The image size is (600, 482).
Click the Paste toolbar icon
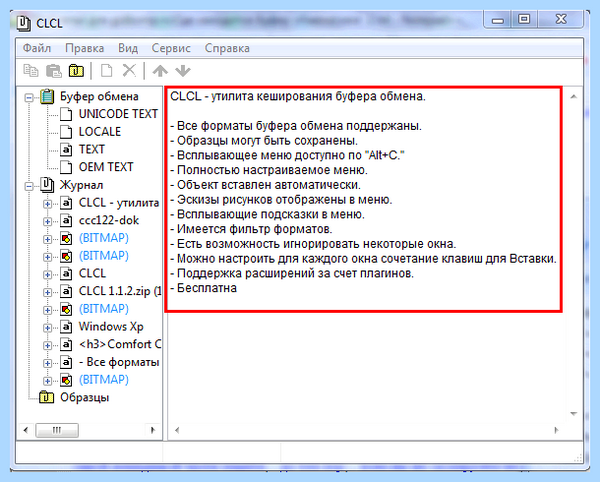point(54,71)
